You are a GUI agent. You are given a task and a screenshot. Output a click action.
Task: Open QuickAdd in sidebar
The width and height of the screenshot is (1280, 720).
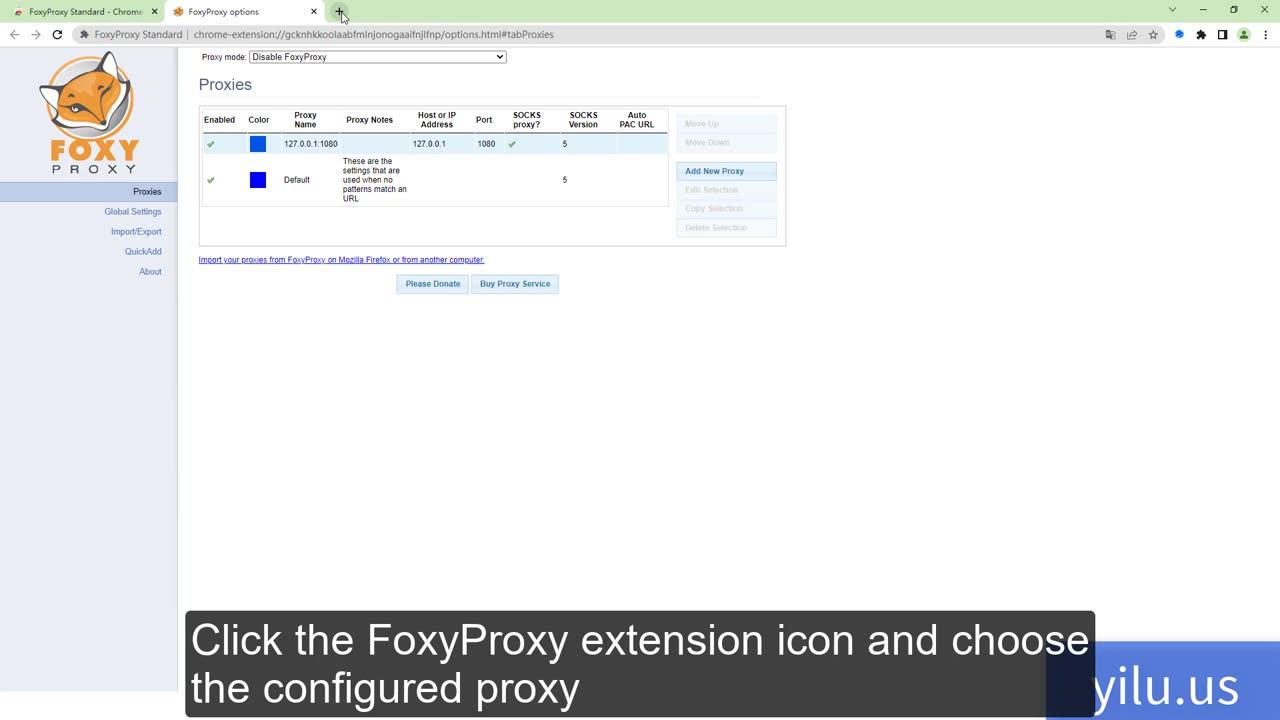click(143, 252)
